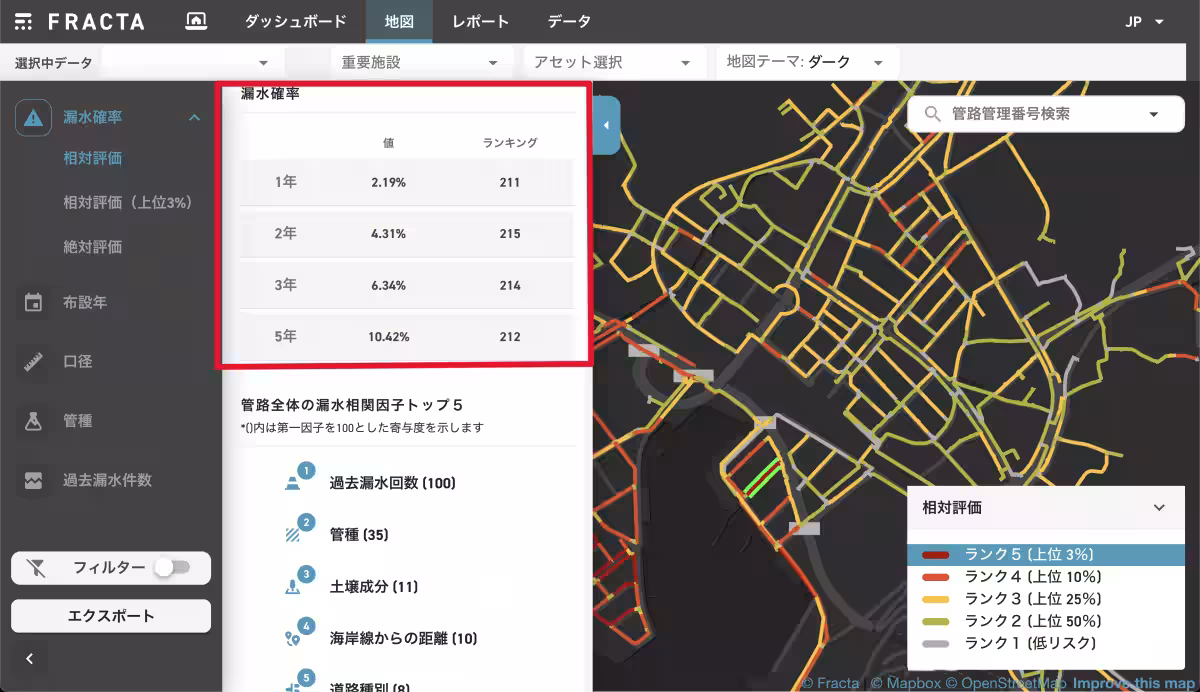This screenshot has height=692, width=1200.
Task: Select the 管種 flask icon
Action: pyautogui.click(x=33, y=421)
